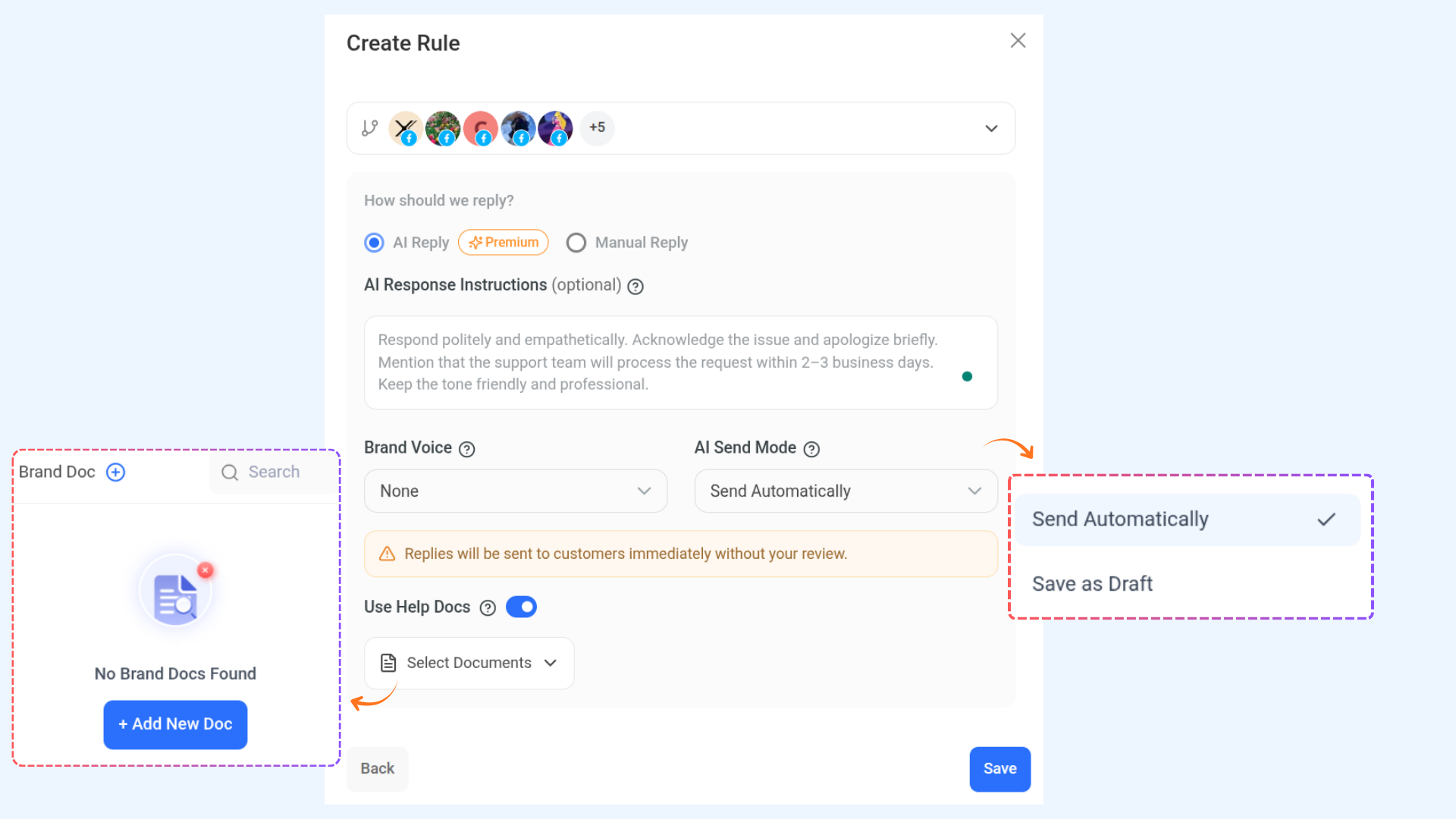The height and width of the screenshot is (819, 1456).
Task: Toggle off Use Help Docs switch
Action: pos(521,607)
